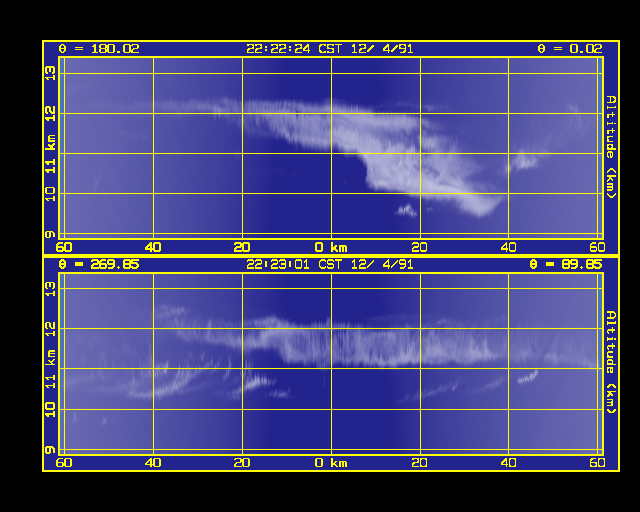Click the "10" altitude tick in the bottom panel

point(50,410)
